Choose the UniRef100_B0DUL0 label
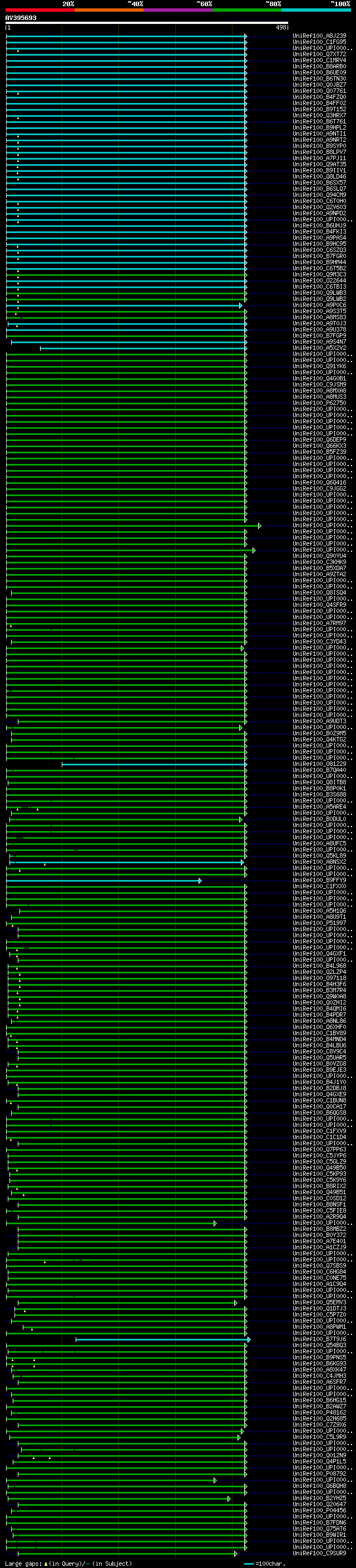Screen dimensions: 356x1568 click(x=319, y=819)
